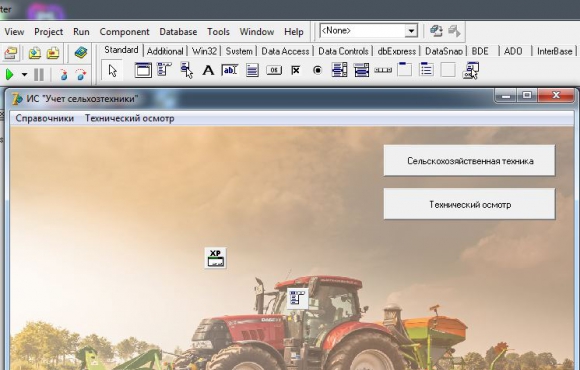Image resolution: width=580 pixels, height=370 pixels.
Task: Select the MainMenu component in the palette
Action: point(164,70)
